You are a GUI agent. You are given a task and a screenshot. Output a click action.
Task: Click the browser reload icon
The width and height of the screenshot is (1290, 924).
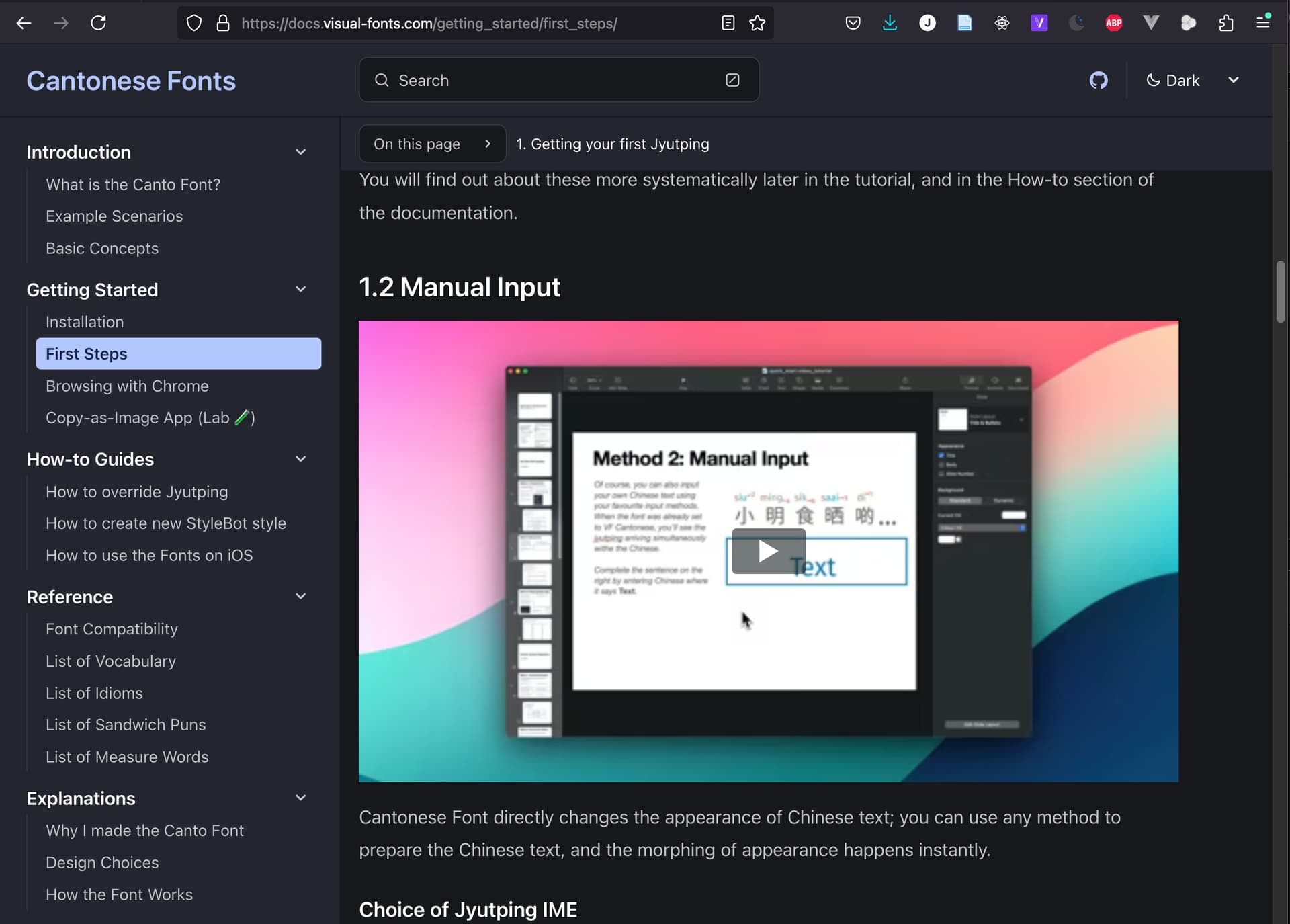pos(99,23)
